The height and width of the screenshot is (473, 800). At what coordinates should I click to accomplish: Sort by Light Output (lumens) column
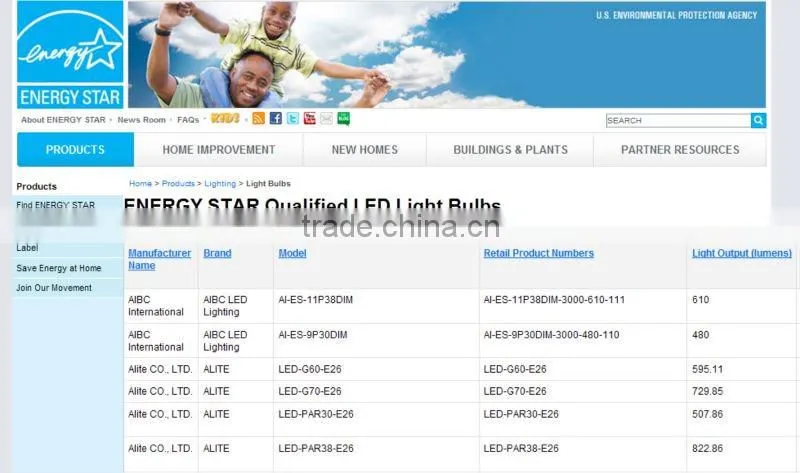tap(742, 253)
